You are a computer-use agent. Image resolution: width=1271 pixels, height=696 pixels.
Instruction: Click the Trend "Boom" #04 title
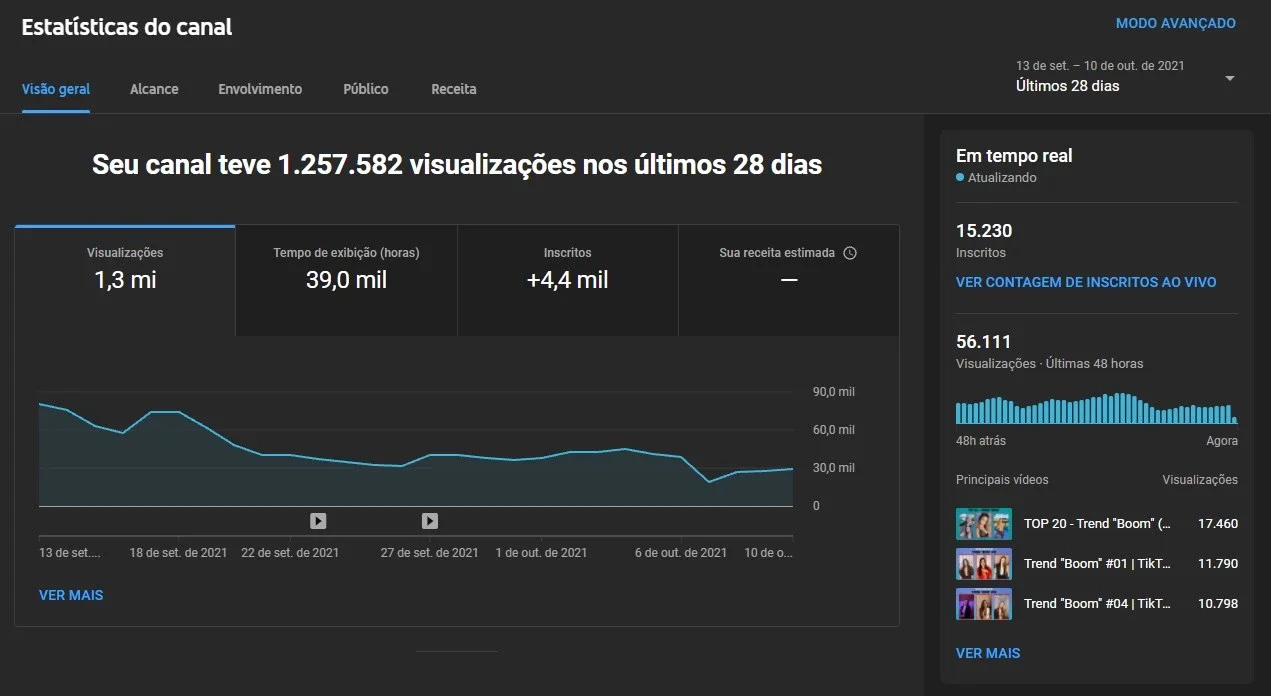pos(1097,603)
